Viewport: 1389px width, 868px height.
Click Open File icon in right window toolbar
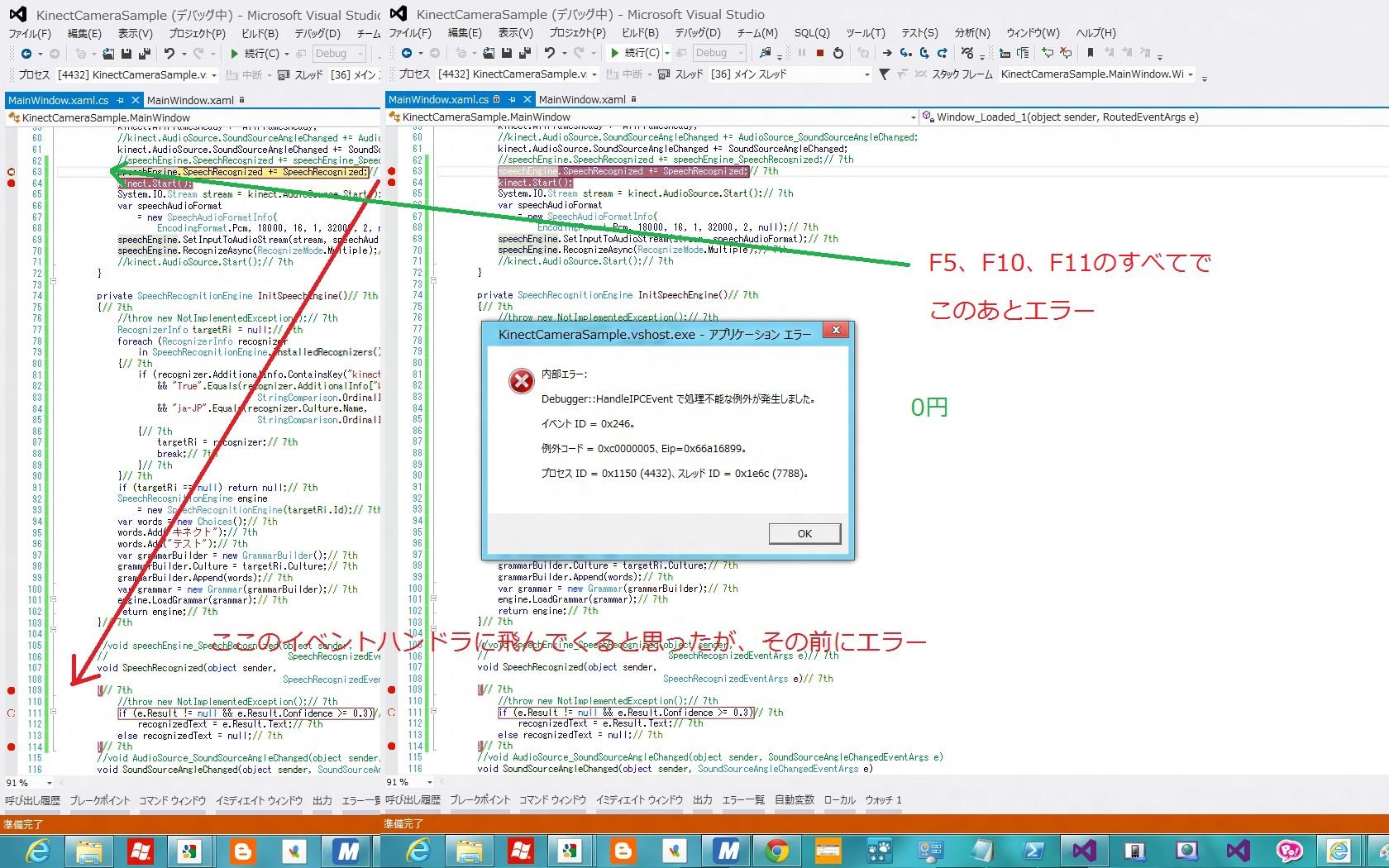489,54
